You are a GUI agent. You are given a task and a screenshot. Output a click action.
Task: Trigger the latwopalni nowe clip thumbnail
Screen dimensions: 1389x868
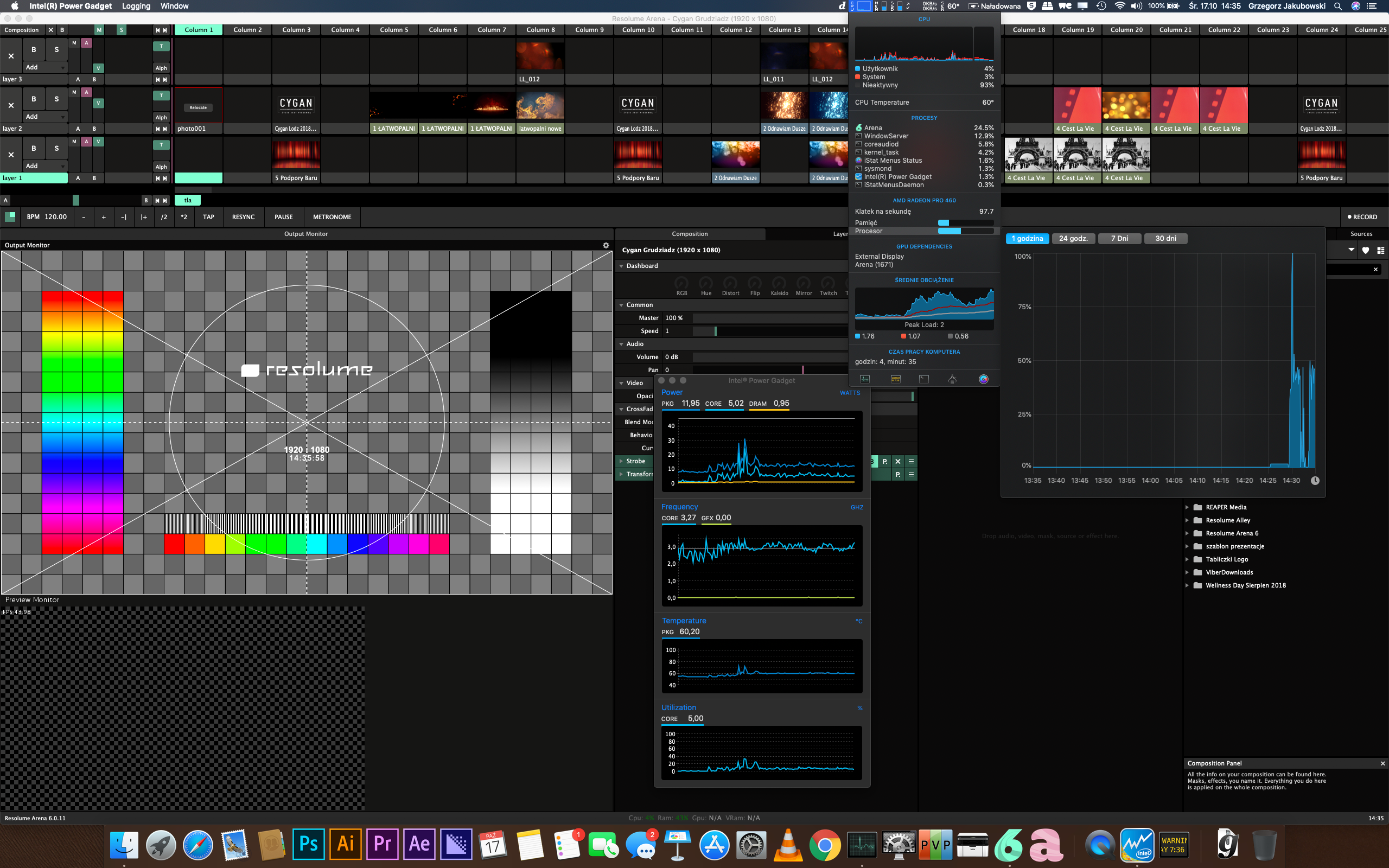(x=539, y=104)
